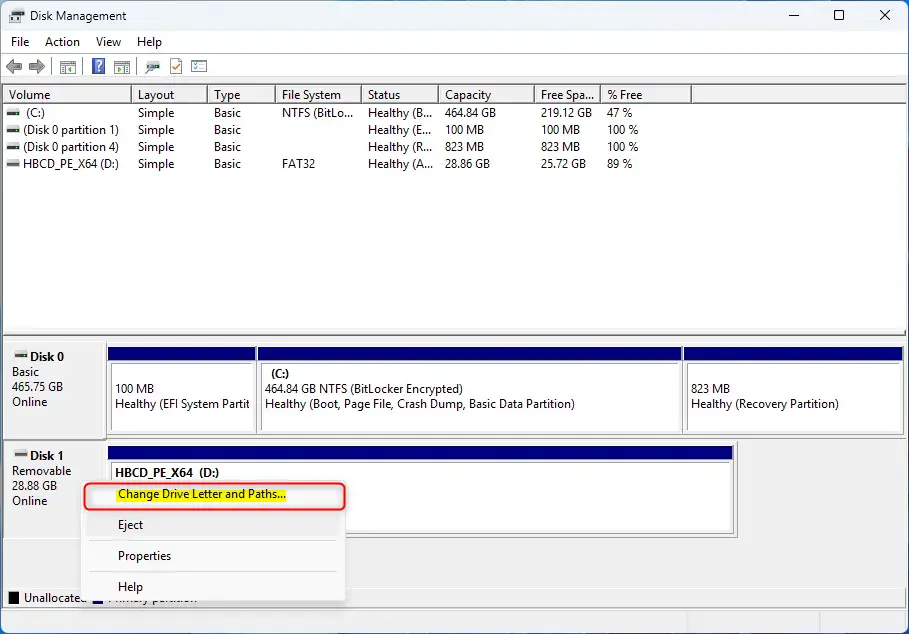Sort by the % Free column header
Image resolution: width=909 pixels, height=634 pixels.
pos(646,94)
